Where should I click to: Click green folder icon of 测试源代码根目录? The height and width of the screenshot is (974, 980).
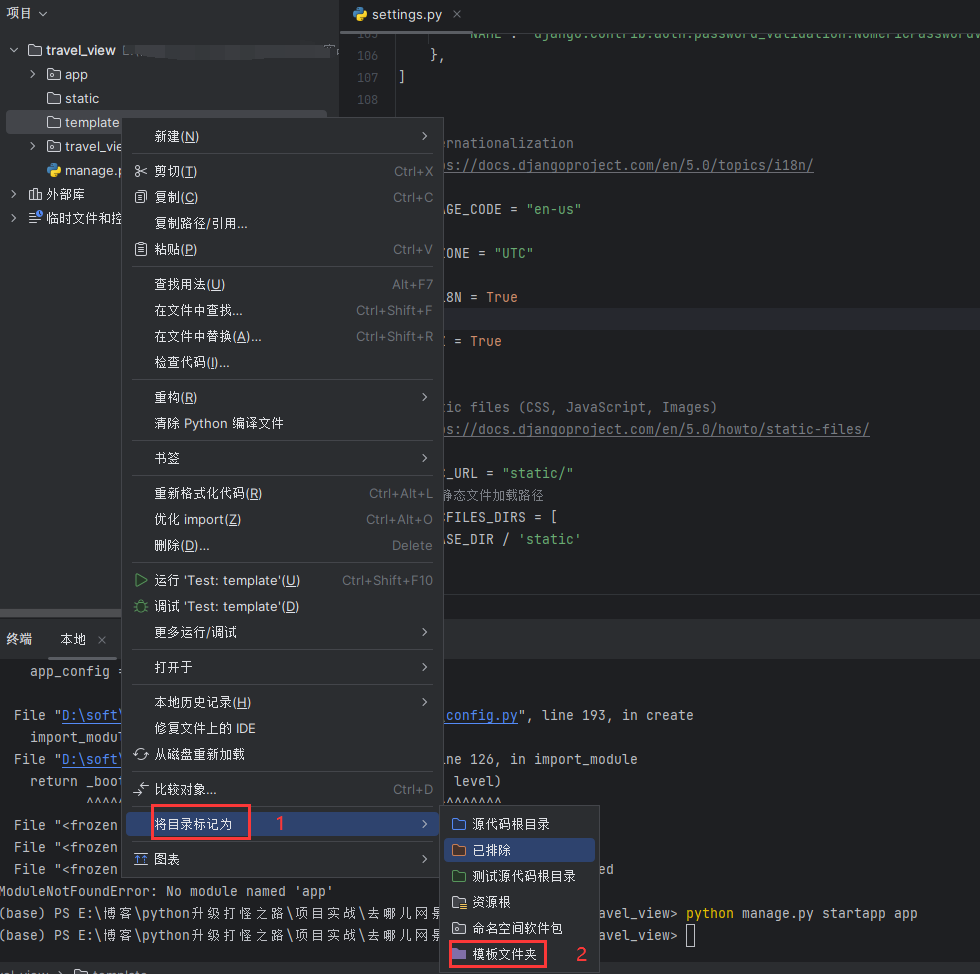[459, 876]
